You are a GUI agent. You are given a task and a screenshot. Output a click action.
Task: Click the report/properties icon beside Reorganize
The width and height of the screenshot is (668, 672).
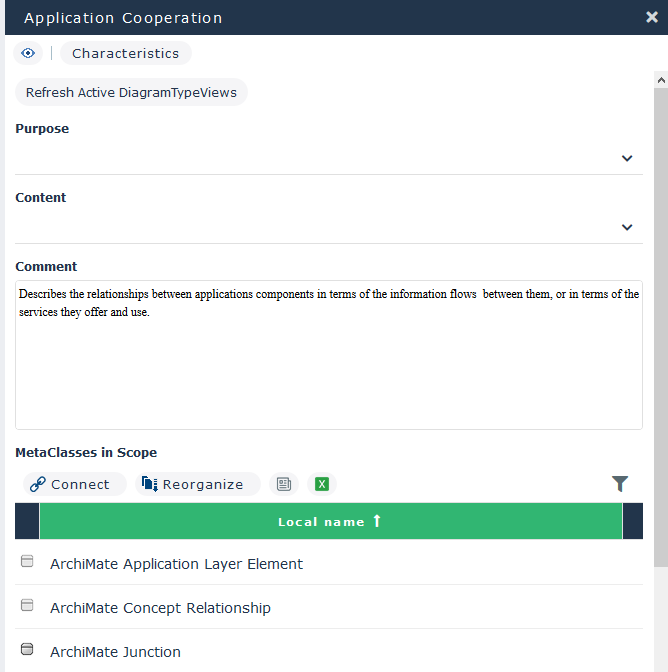[284, 484]
